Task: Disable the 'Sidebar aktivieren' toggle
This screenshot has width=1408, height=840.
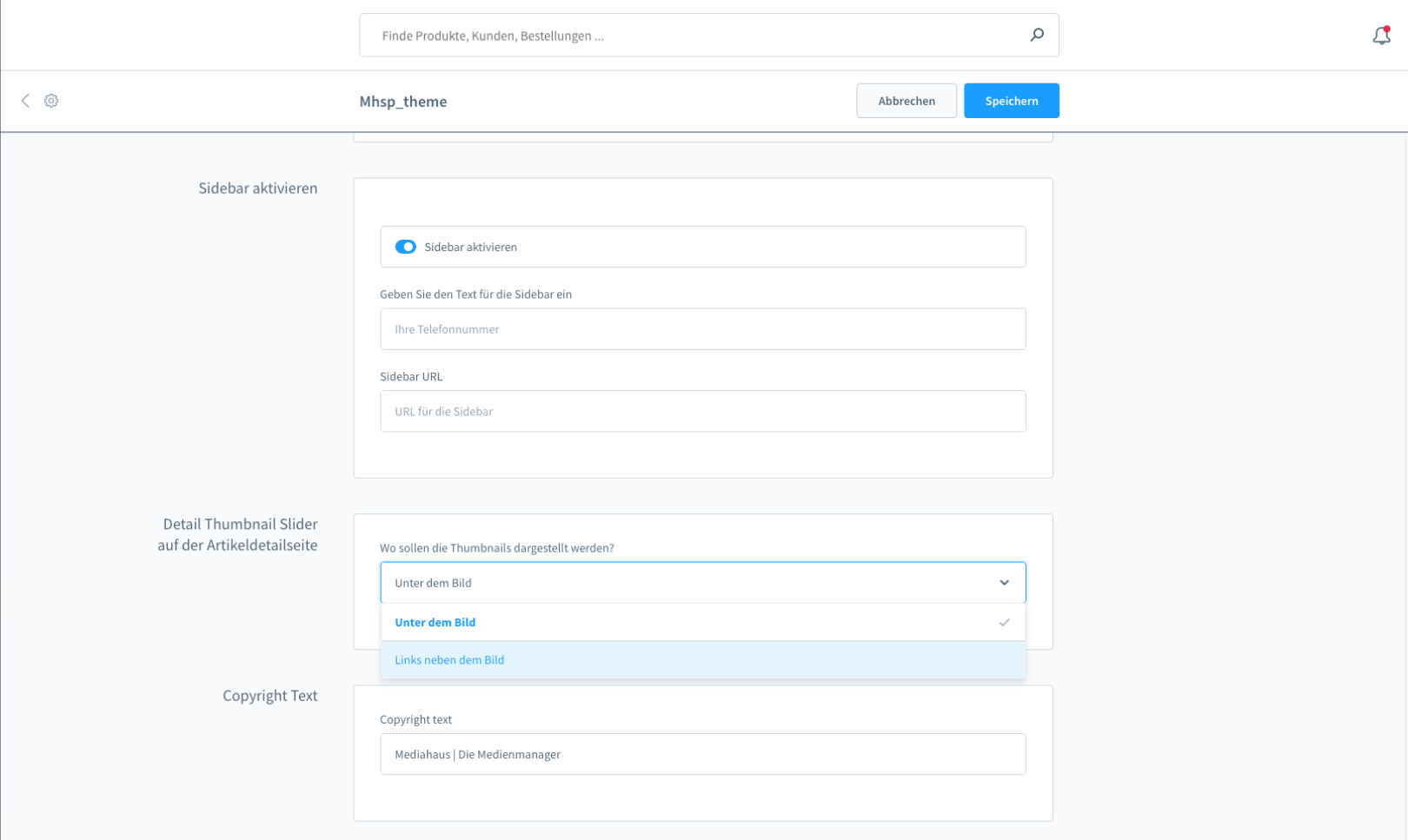Action: pyautogui.click(x=405, y=247)
